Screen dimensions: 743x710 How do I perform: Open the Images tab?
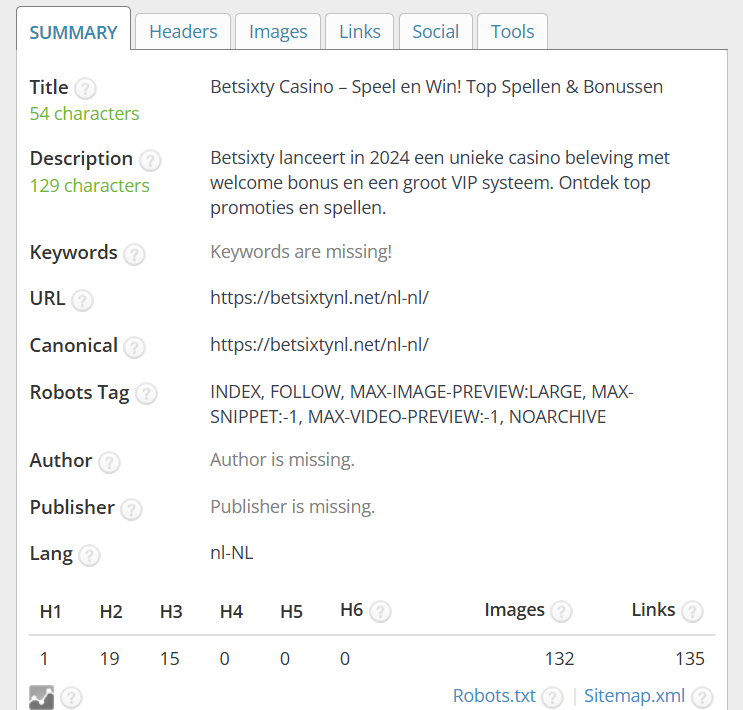[x=278, y=32]
